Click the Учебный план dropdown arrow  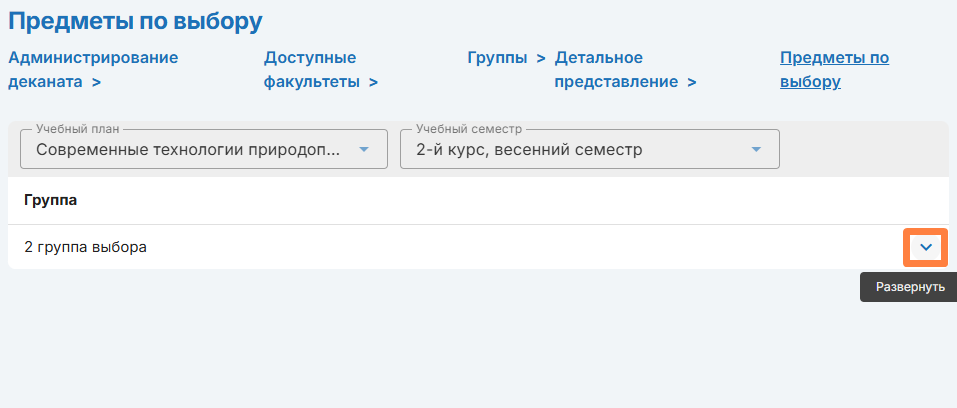[x=364, y=150]
